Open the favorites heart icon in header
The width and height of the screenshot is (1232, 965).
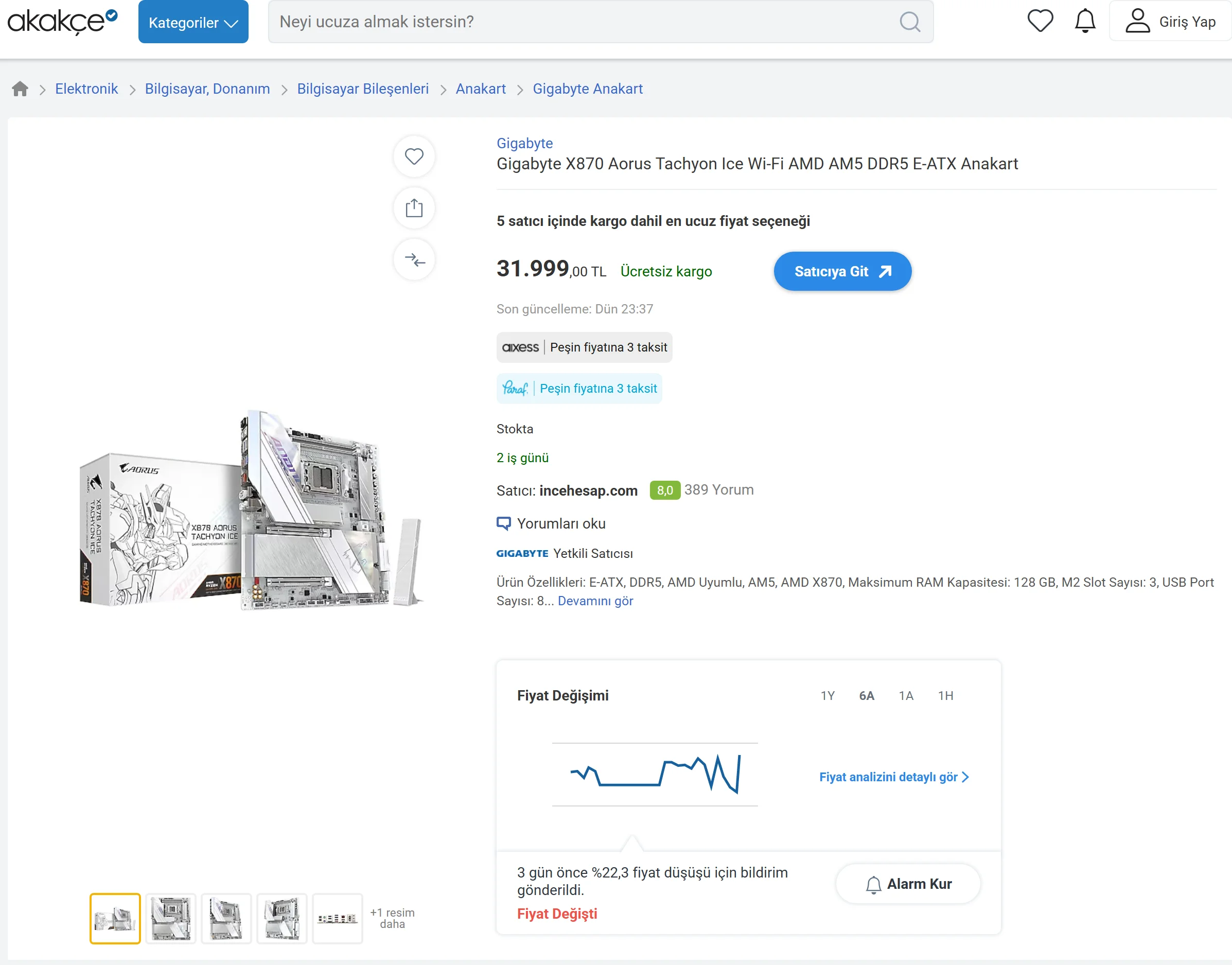click(1040, 22)
